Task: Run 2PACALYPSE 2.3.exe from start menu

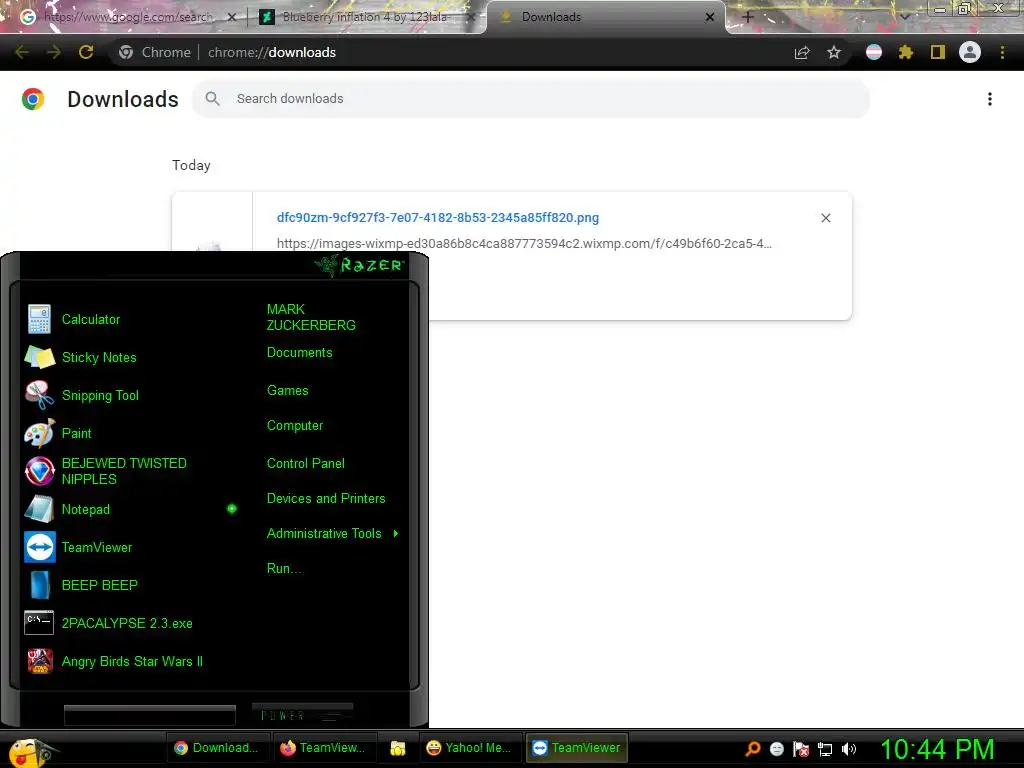Action: [131, 623]
